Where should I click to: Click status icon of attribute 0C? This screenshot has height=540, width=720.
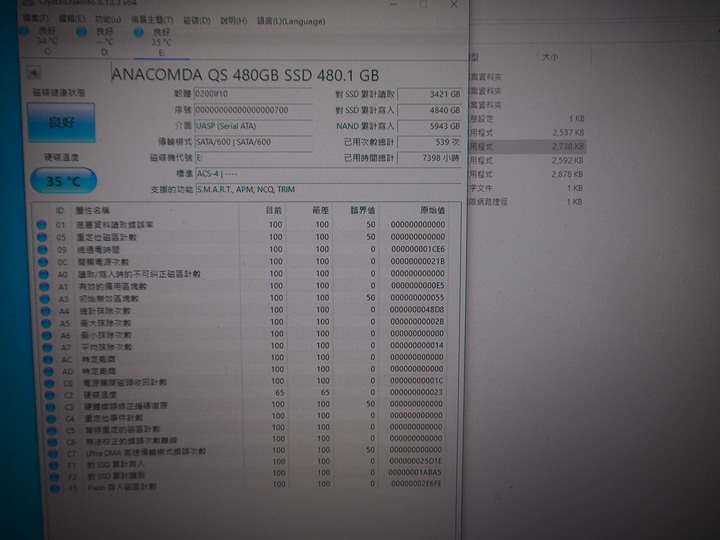tap(43, 262)
